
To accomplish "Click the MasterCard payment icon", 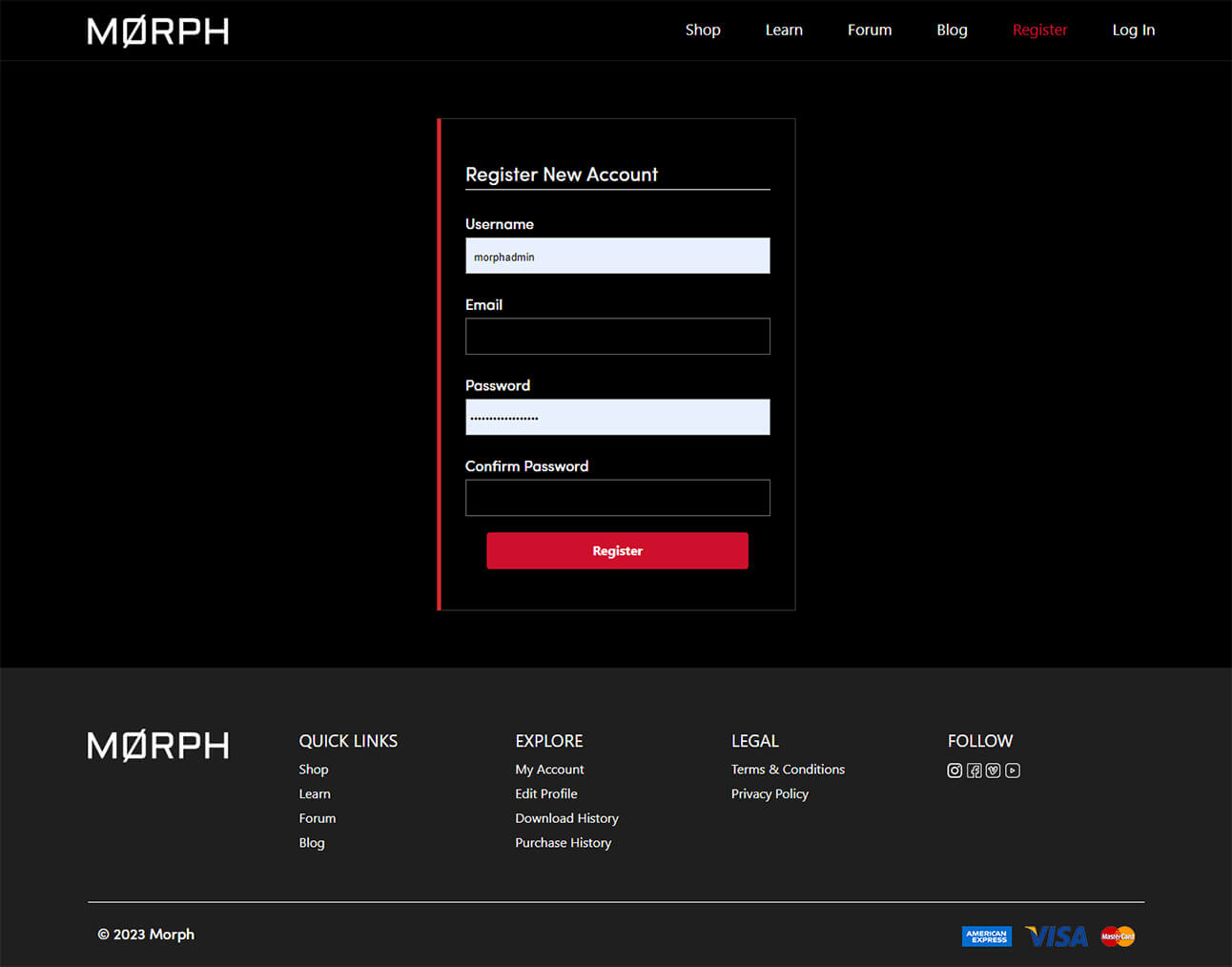I will click(x=1118, y=936).
